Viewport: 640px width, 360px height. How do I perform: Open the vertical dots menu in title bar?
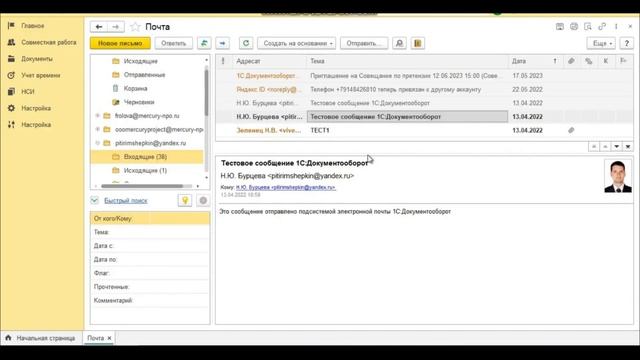[616, 27]
